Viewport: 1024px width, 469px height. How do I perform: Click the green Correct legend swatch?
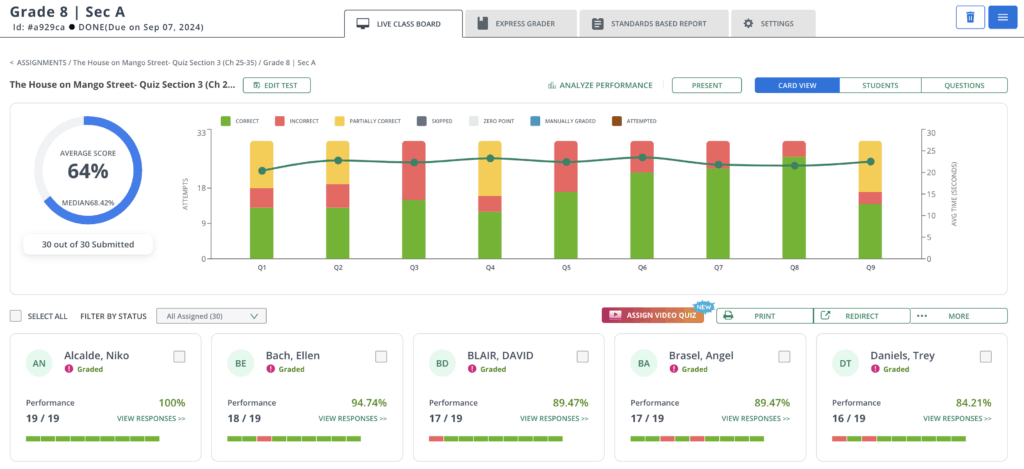tap(226, 121)
